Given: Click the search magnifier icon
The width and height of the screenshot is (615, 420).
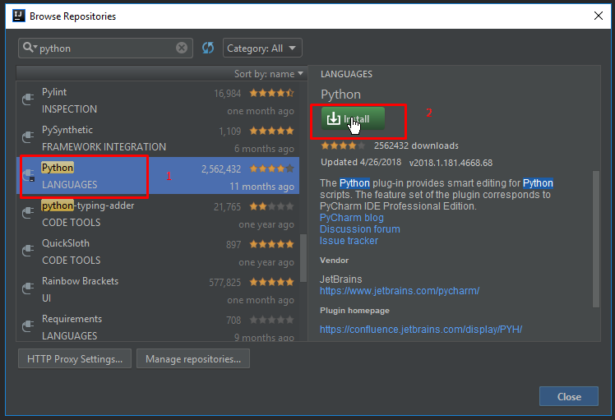Looking at the screenshot, I should click(x=29, y=48).
